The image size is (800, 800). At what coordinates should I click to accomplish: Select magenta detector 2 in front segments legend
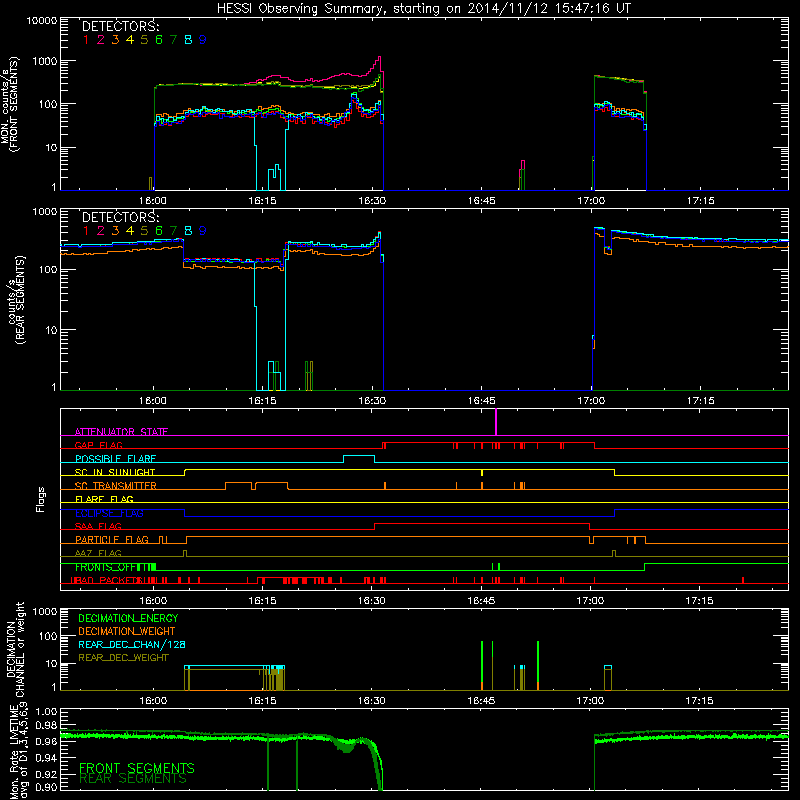coord(101,40)
